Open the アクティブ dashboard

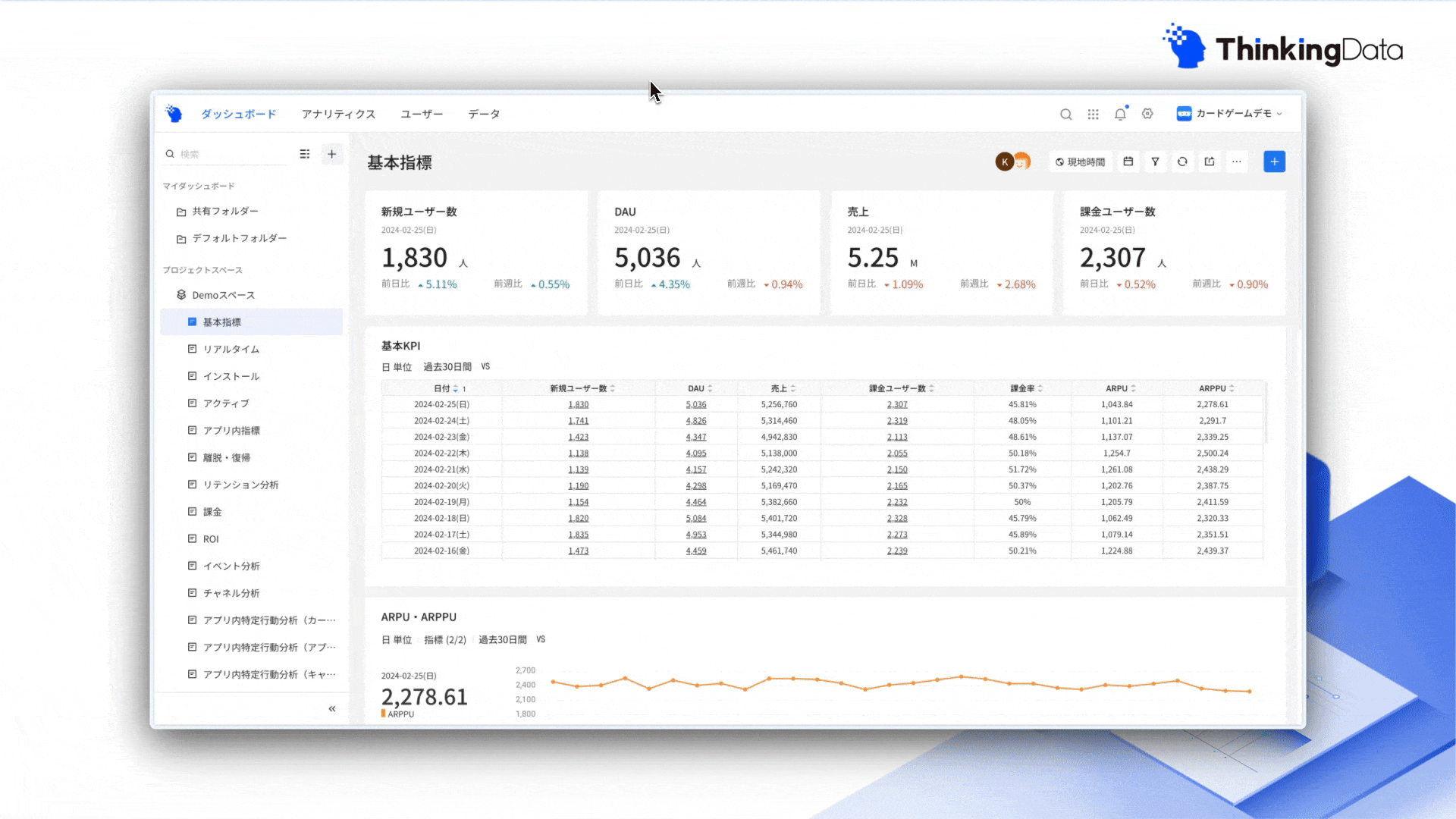tap(252, 403)
